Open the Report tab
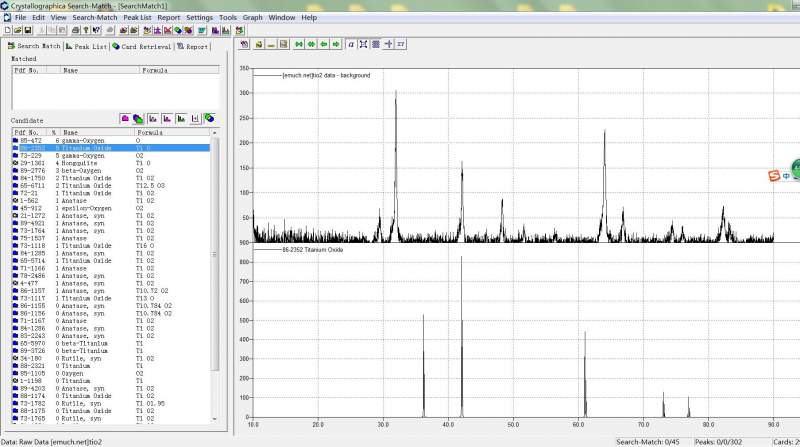Image resolution: width=800 pixels, height=447 pixels. click(194, 46)
